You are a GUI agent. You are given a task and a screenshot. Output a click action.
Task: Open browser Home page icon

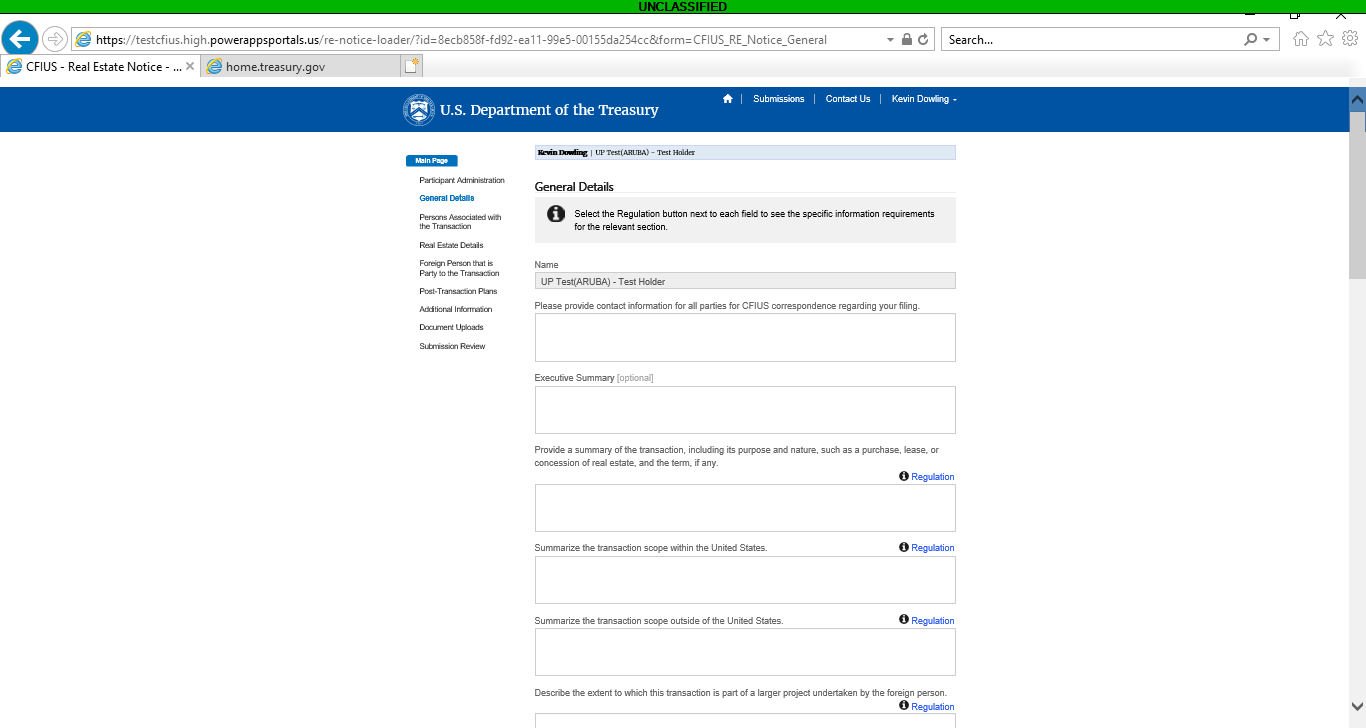[x=1301, y=39]
